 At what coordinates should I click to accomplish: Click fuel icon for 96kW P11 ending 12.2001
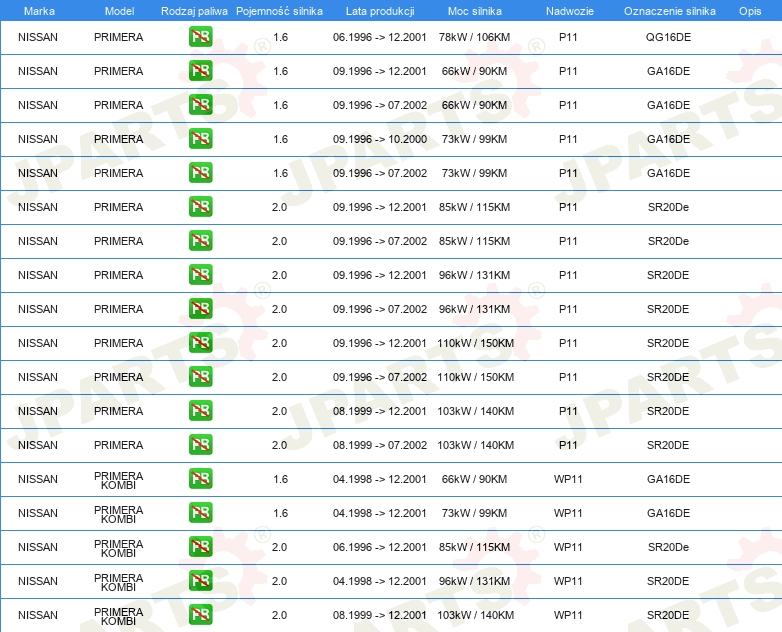point(200,274)
